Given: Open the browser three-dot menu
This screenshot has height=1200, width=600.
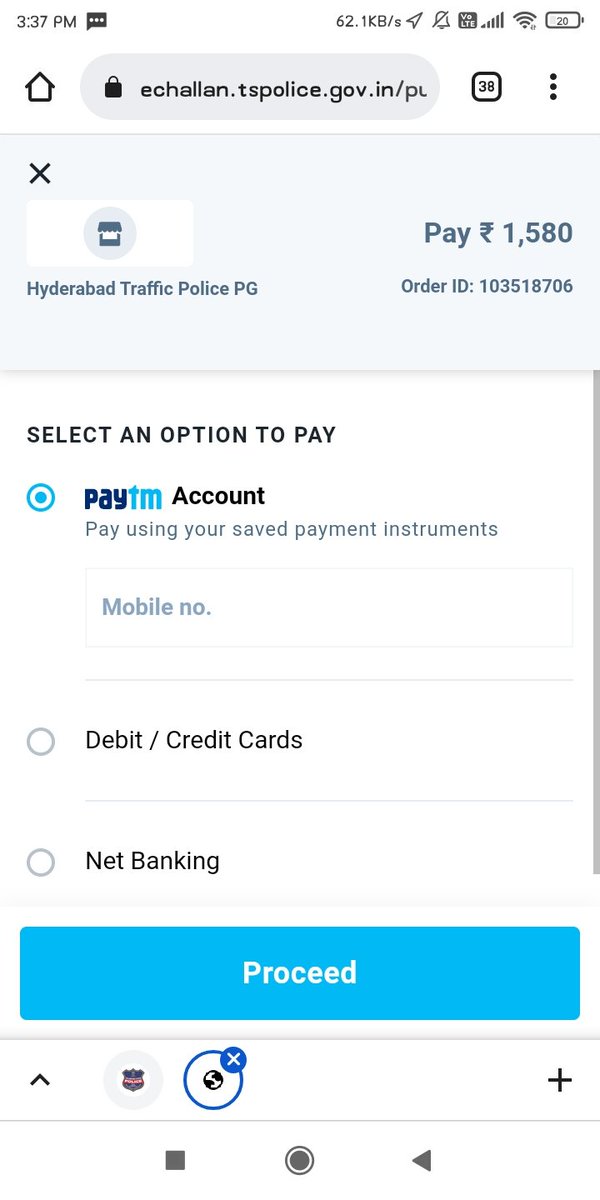Looking at the screenshot, I should [x=553, y=87].
